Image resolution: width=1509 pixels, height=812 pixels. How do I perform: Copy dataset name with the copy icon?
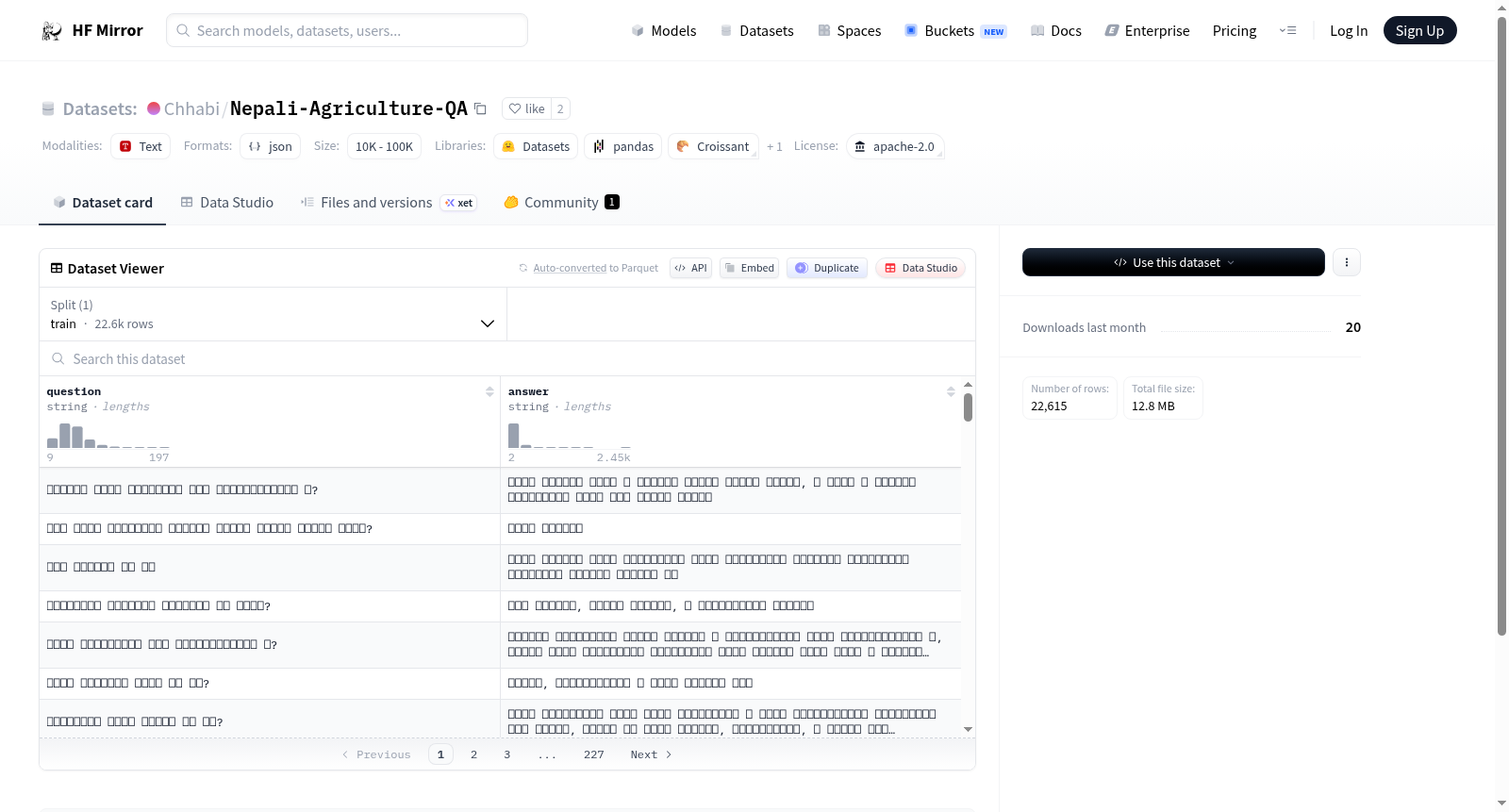tap(480, 108)
